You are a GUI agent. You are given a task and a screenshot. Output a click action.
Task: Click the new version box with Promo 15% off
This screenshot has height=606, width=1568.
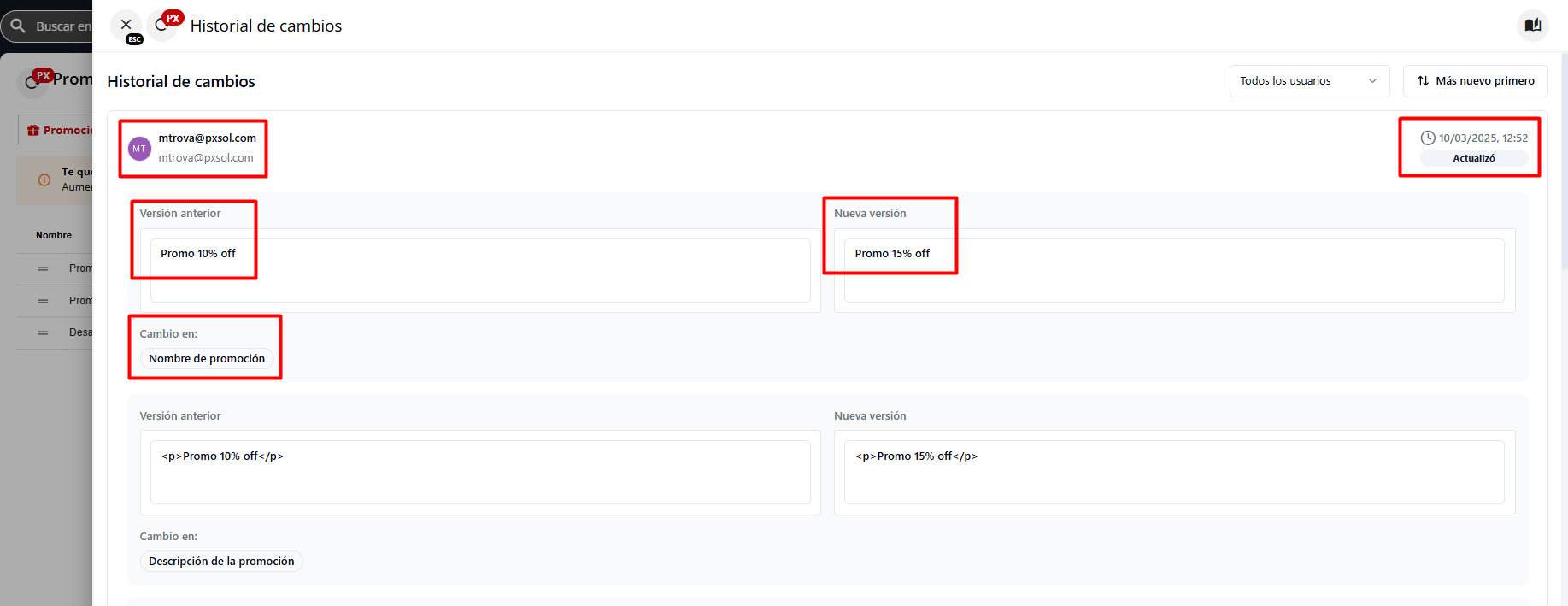(x=1173, y=270)
